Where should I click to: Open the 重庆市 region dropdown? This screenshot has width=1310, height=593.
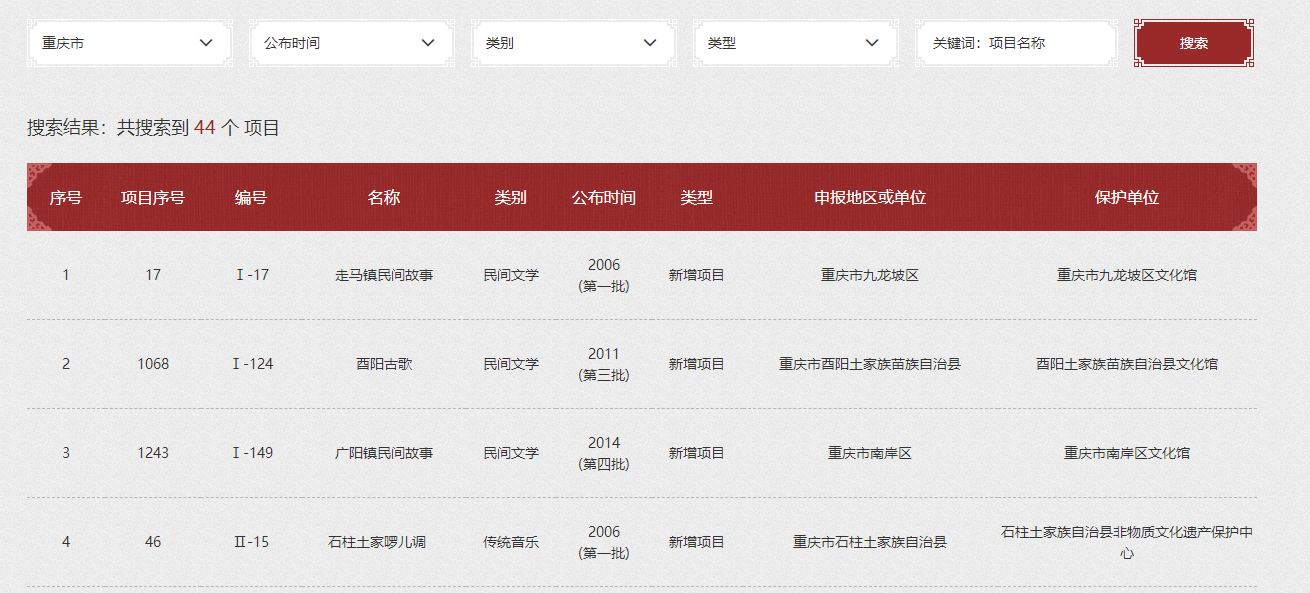[128, 43]
